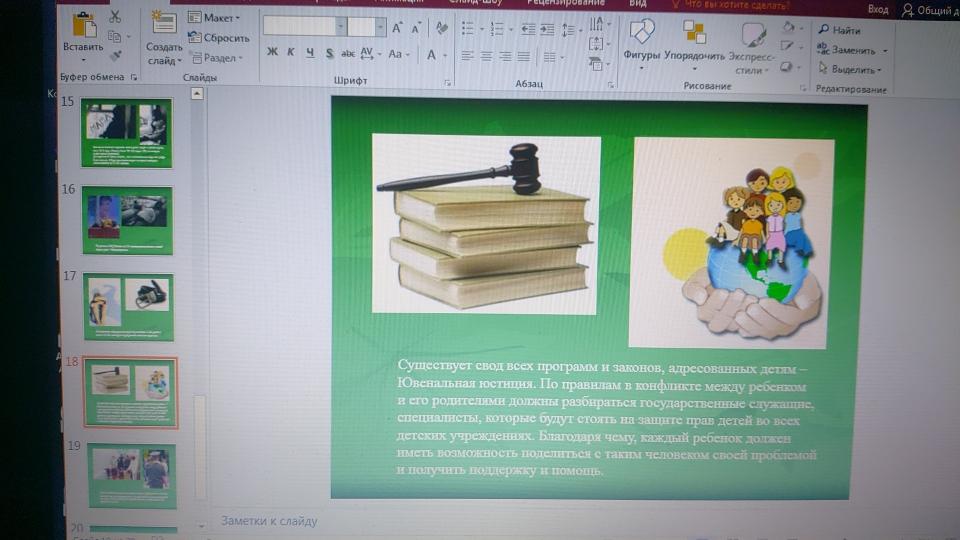
Task: Open the Clipboard (Буфер обмена) dialog launcher
Action: click(133, 77)
